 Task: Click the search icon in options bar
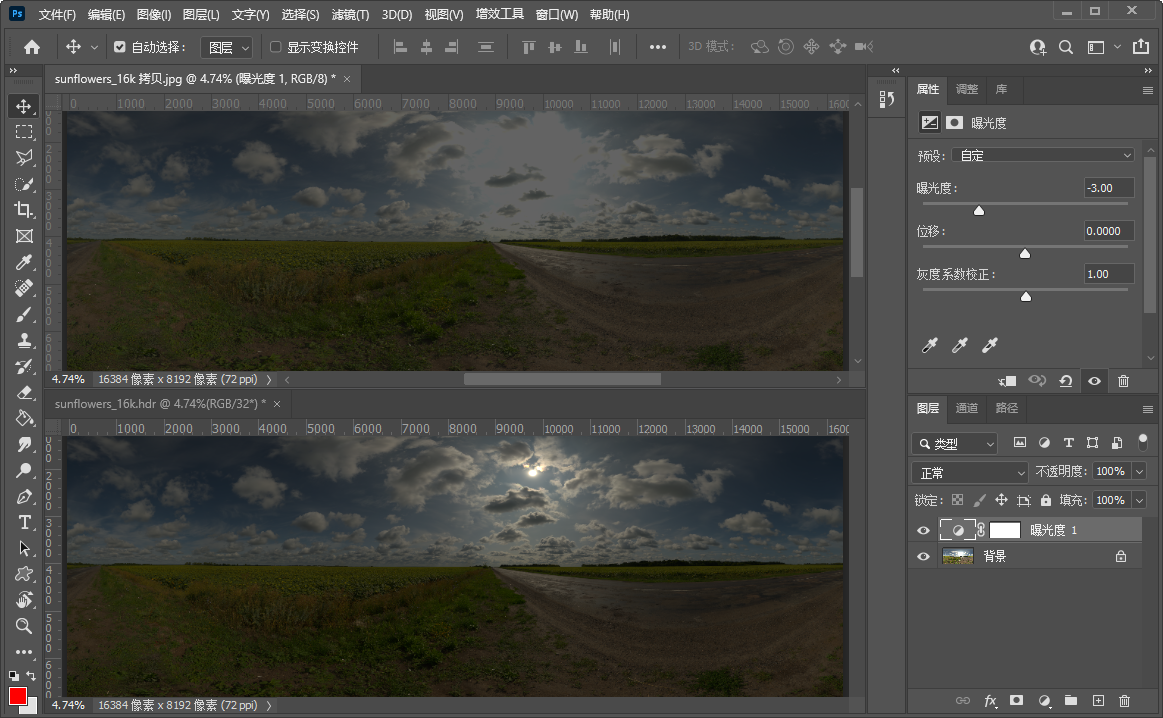1066,47
